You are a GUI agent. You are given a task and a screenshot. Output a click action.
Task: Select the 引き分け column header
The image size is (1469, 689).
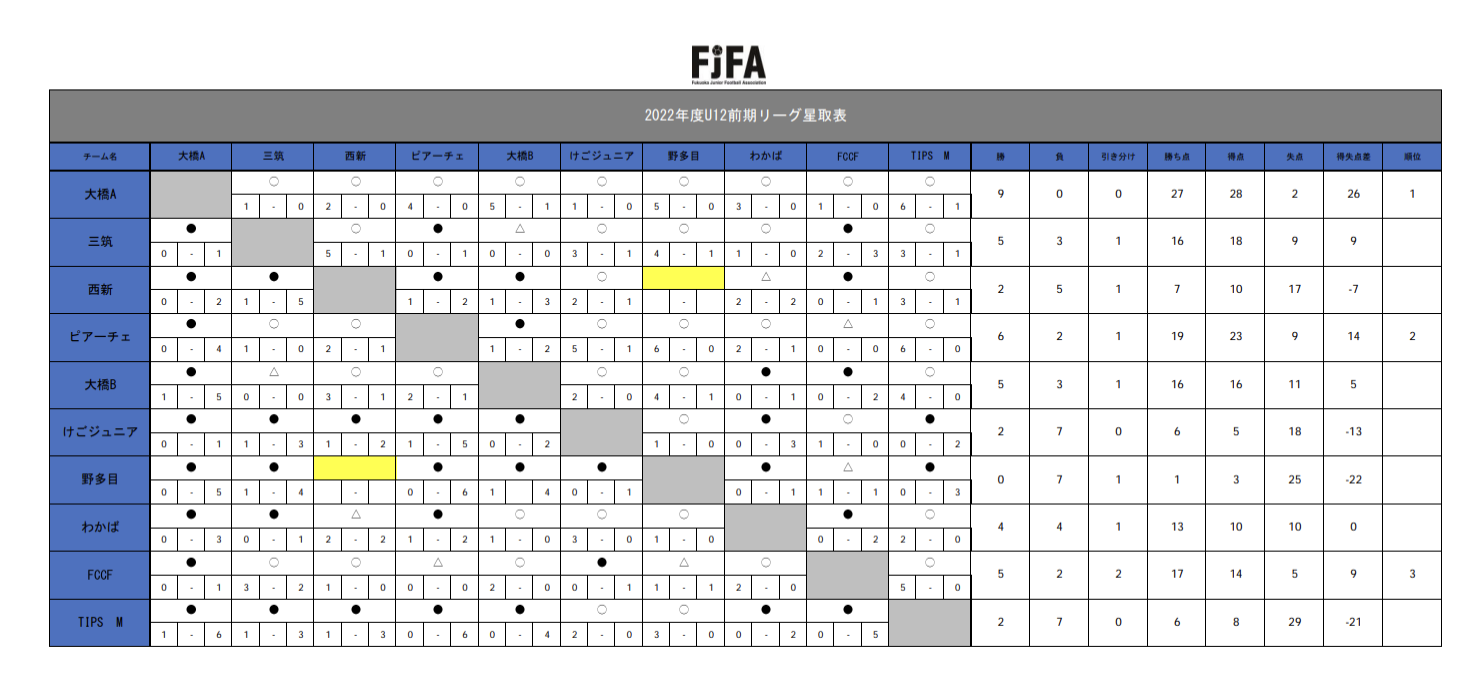coord(1118,157)
